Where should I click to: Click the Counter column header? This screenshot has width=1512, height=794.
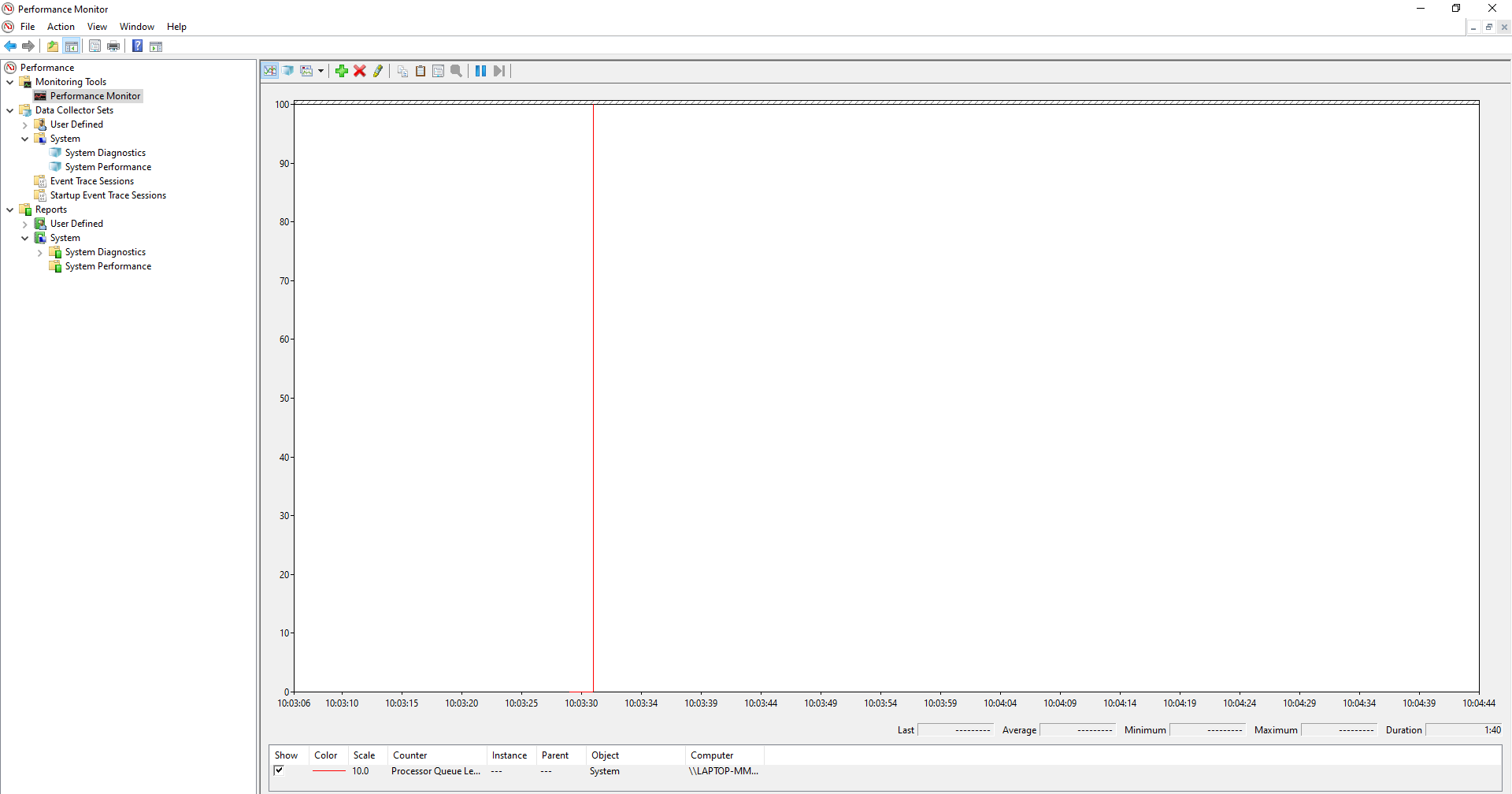coord(437,755)
